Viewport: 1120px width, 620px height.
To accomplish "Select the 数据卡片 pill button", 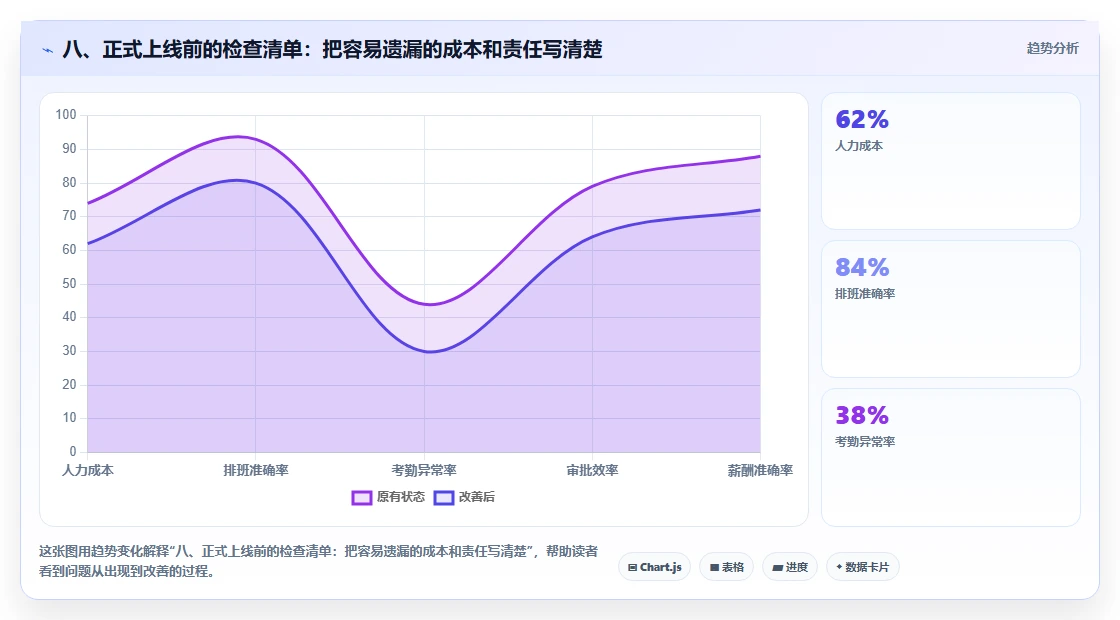I will click(863, 567).
